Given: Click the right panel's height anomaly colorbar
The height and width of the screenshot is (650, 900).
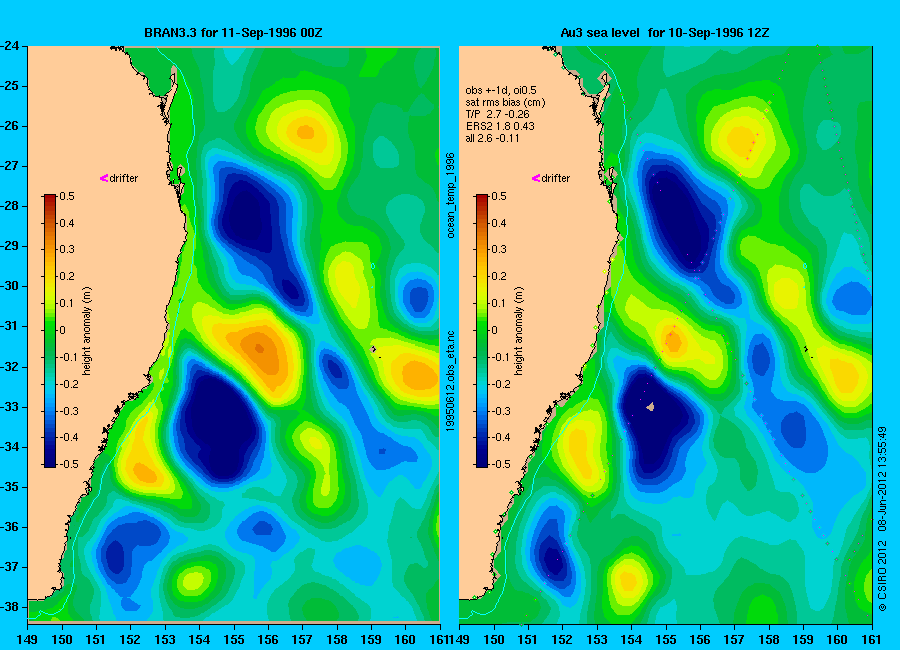Looking at the screenshot, I should [482, 331].
